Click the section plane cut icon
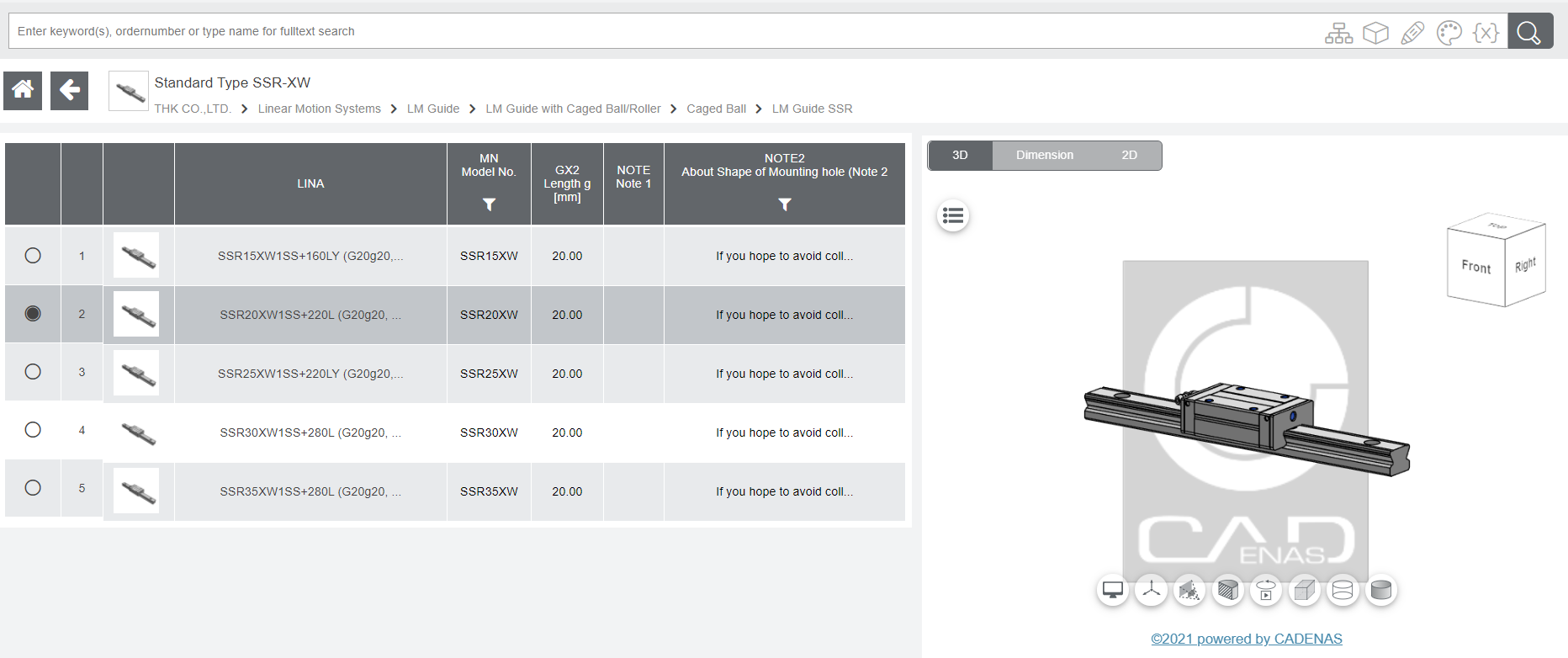Image resolution: width=1568 pixels, height=658 pixels. coord(1189,590)
